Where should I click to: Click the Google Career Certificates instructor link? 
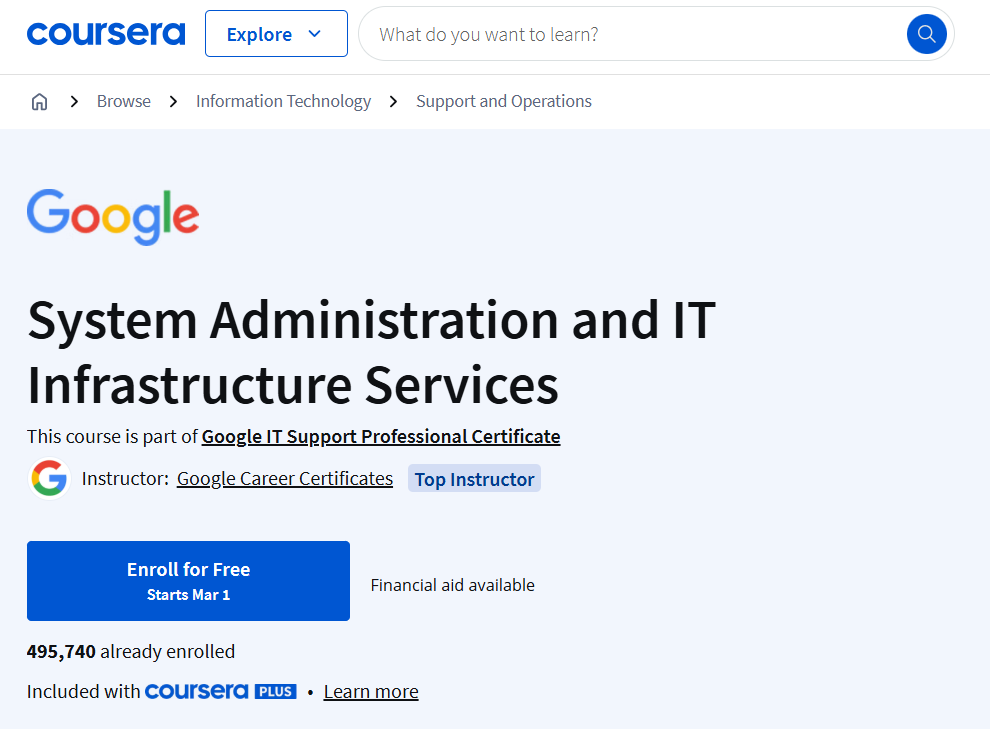click(x=284, y=478)
